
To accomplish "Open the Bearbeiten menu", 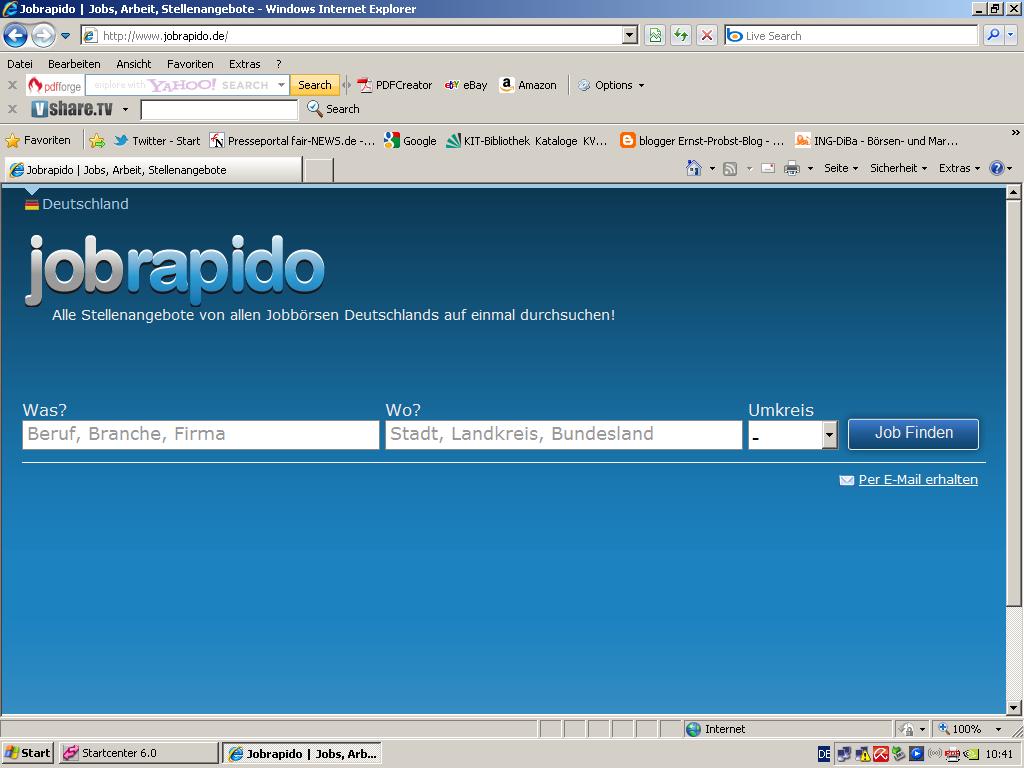I will click(x=74, y=64).
